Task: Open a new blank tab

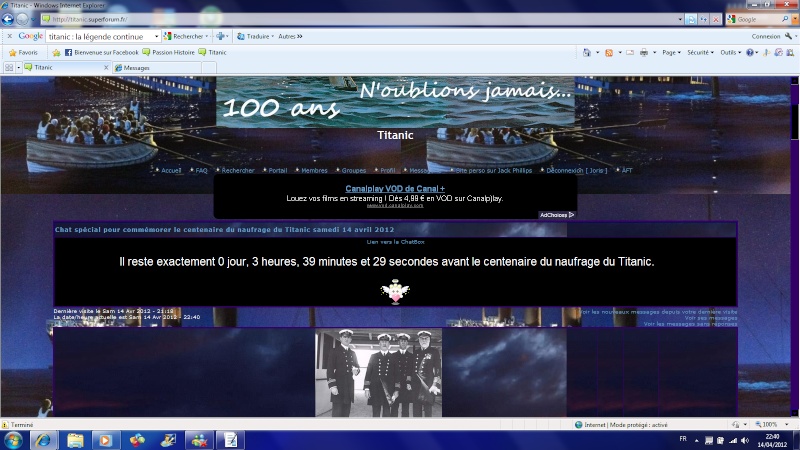Action: (x=209, y=67)
